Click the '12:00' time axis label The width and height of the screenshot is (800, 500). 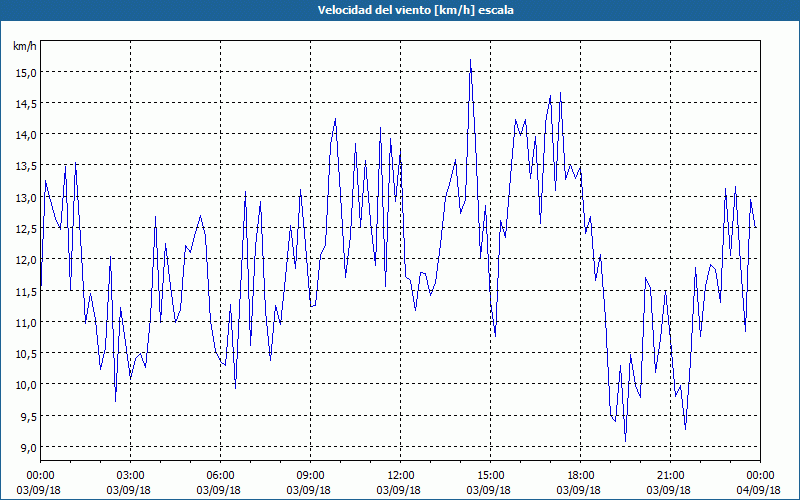click(401, 476)
